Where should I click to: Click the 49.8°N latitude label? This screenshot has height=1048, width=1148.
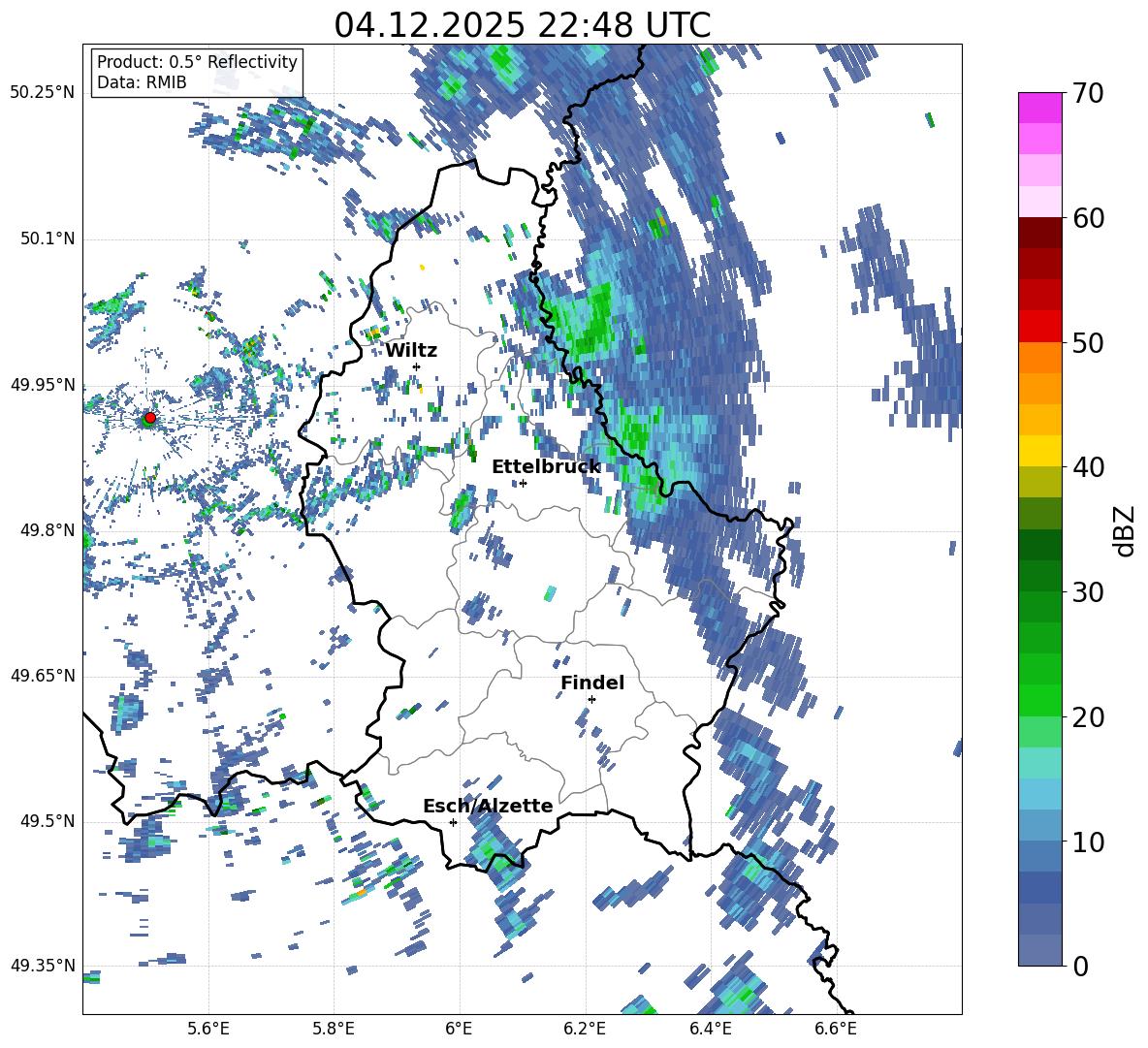tap(47, 530)
